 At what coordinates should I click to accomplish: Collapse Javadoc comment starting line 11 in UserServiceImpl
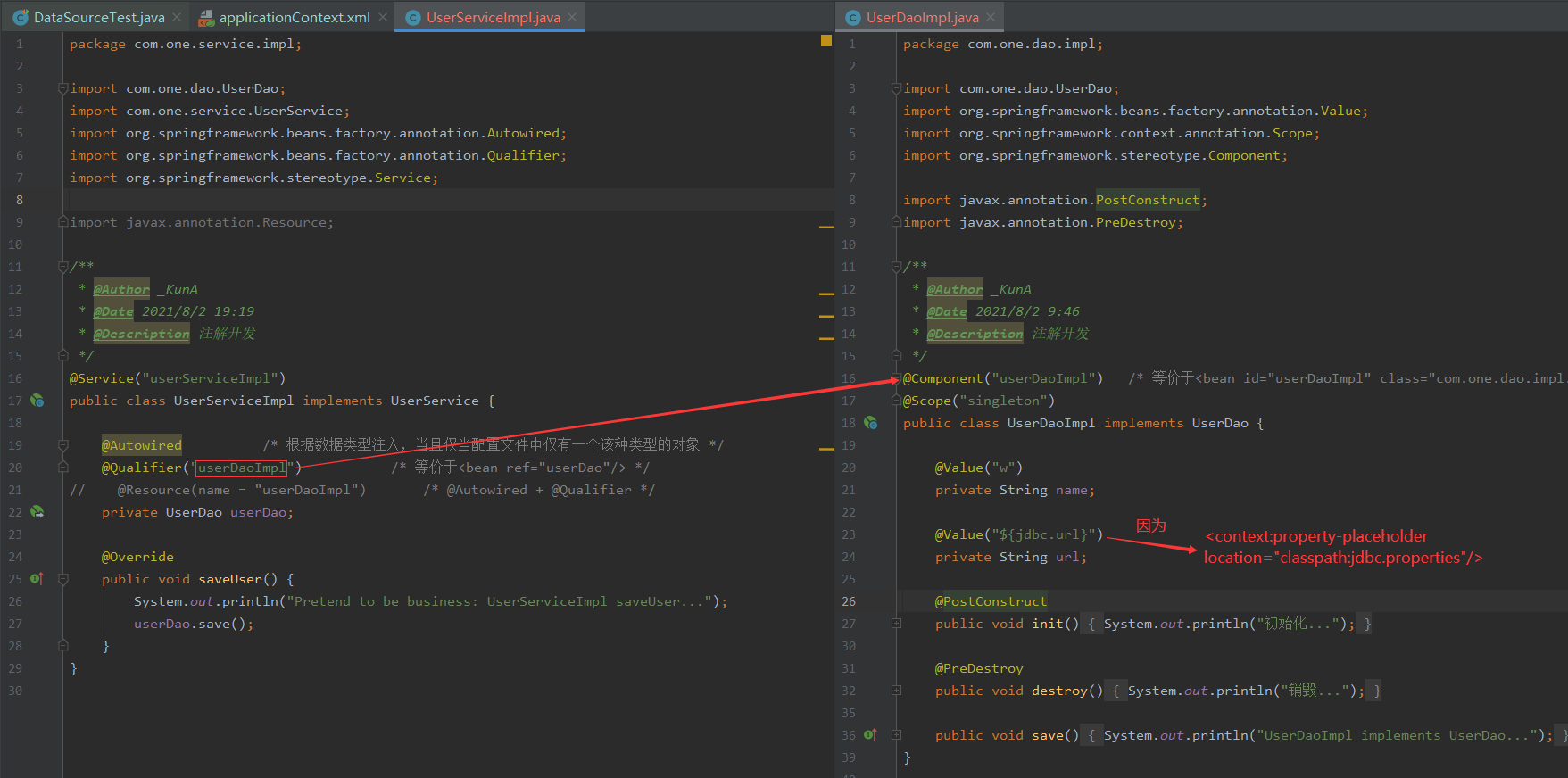pos(63,267)
